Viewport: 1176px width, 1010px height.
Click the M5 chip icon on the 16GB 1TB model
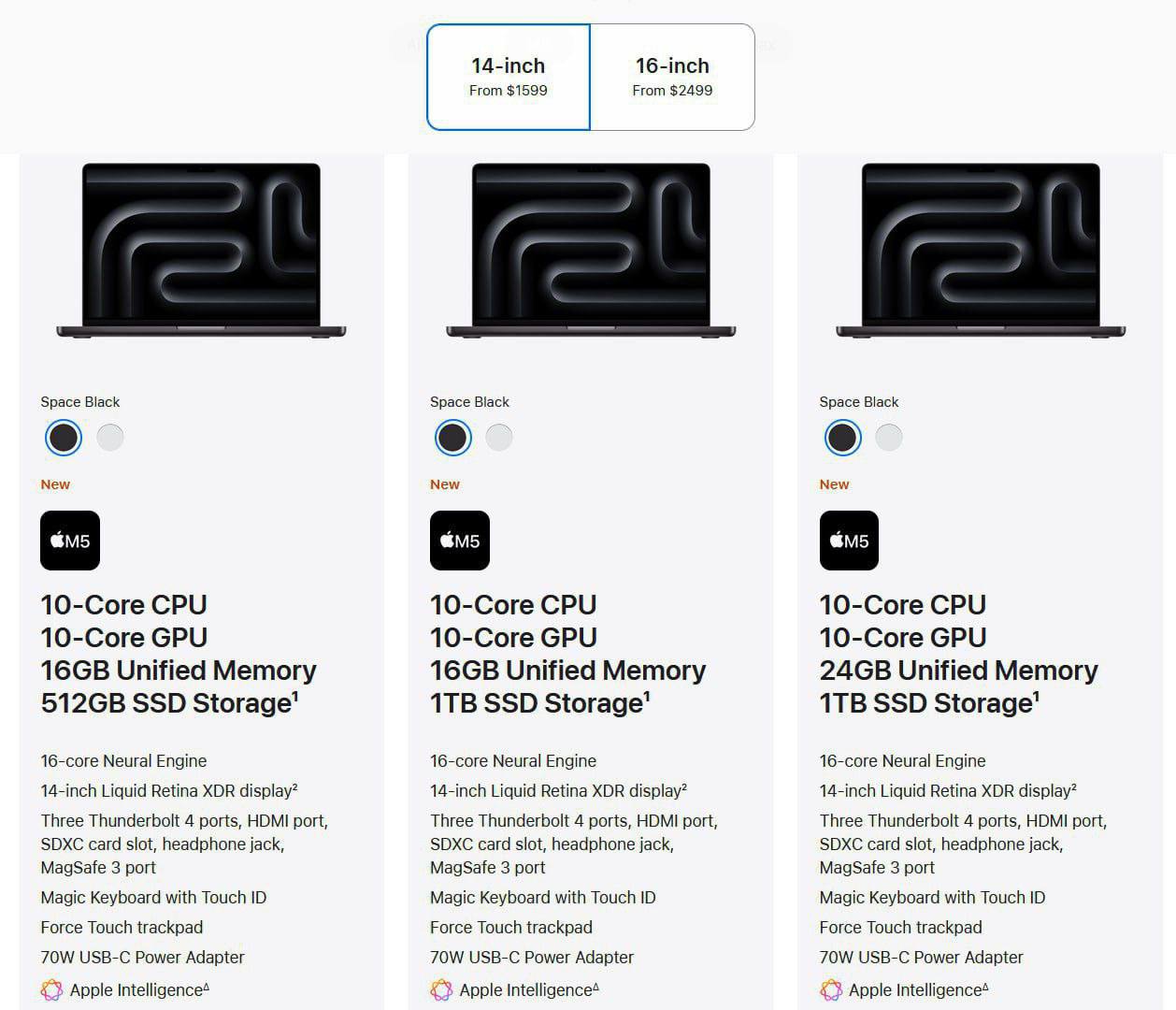click(x=459, y=541)
